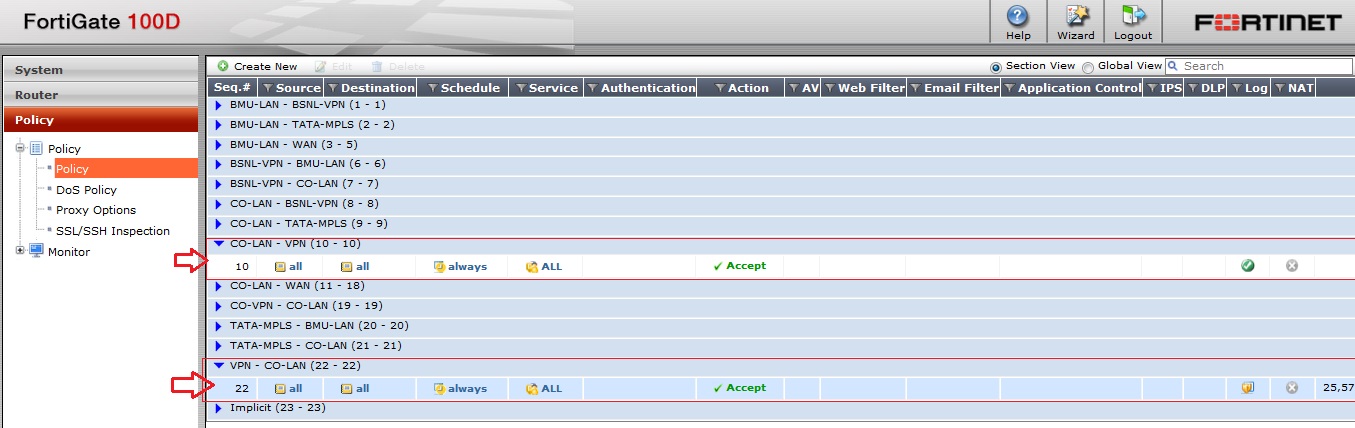
Task: Click the ALL service icon in policy 10
Action: [532, 267]
